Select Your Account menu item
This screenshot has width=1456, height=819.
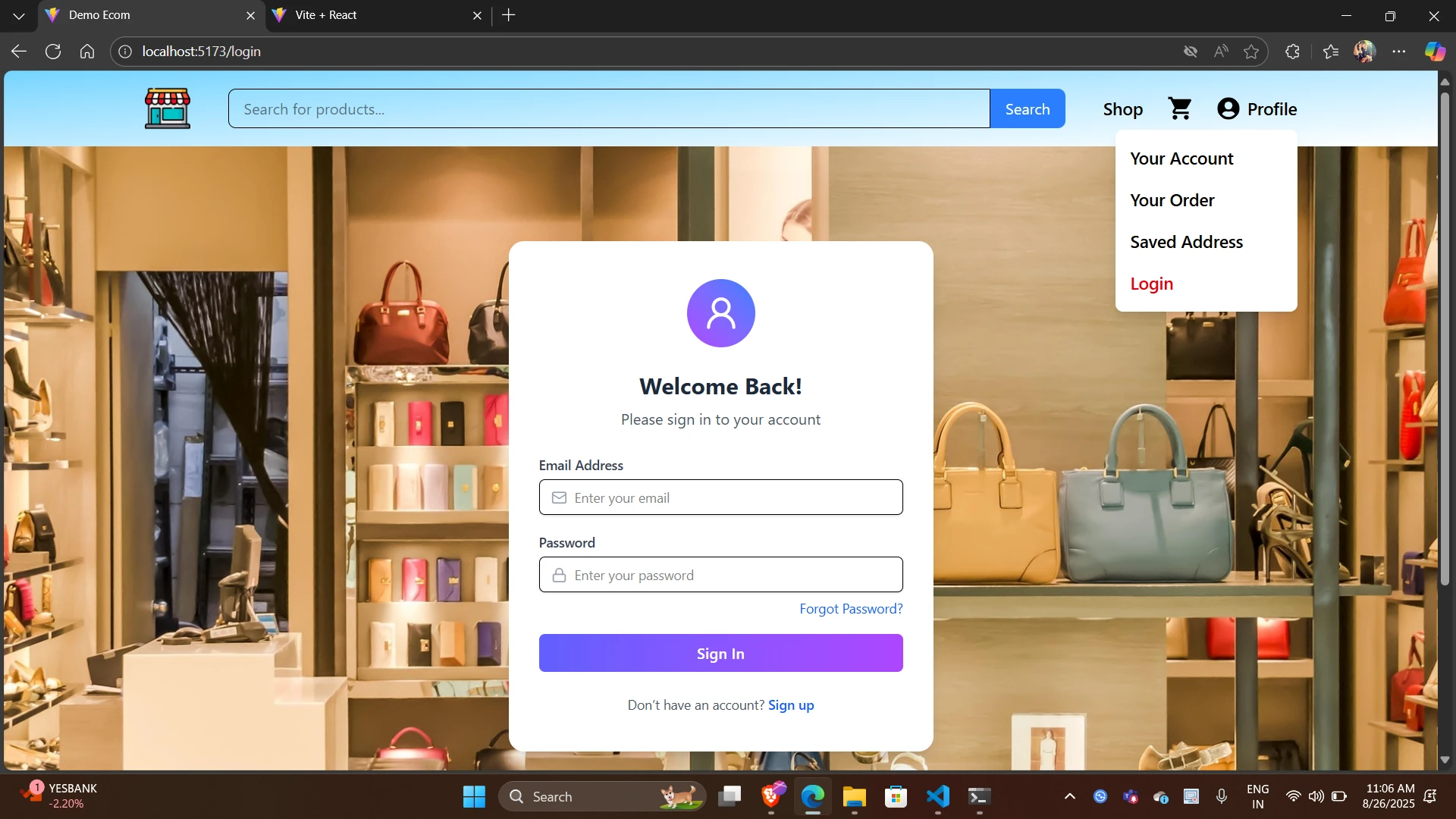1181,158
